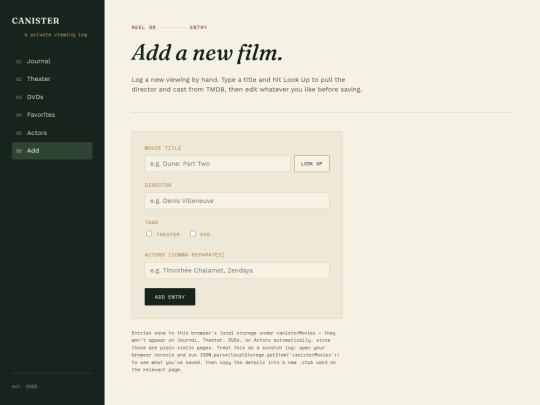This screenshot has width=540, height=405.
Task: Click the 'THEATER' checkbox label text
Action: tap(168, 235)
